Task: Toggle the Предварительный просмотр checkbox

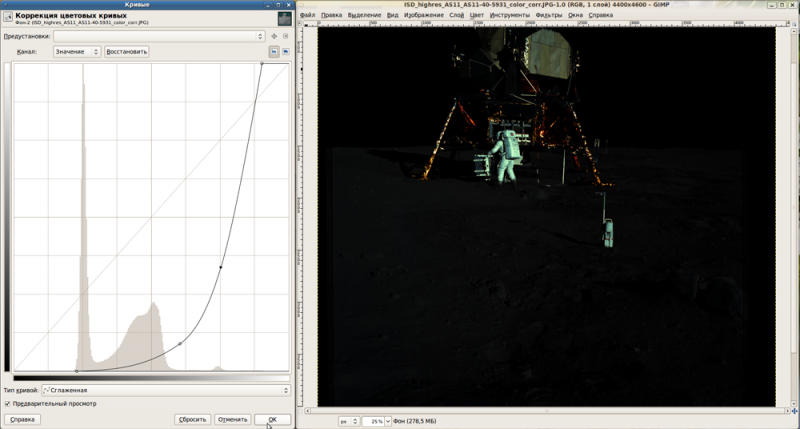Action: coord(8,403)
